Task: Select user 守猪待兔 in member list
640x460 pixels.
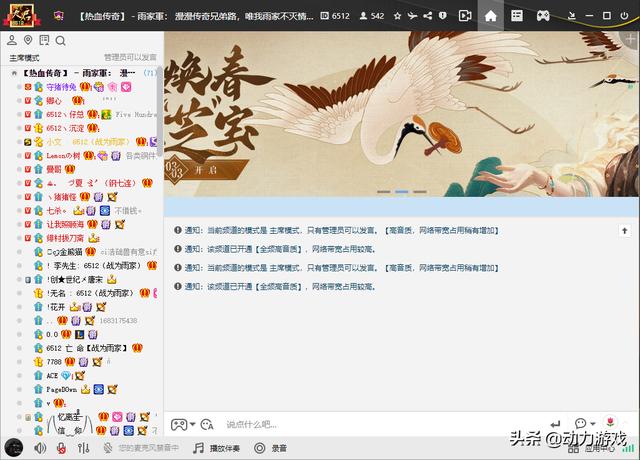Action: tap(61, 87)
